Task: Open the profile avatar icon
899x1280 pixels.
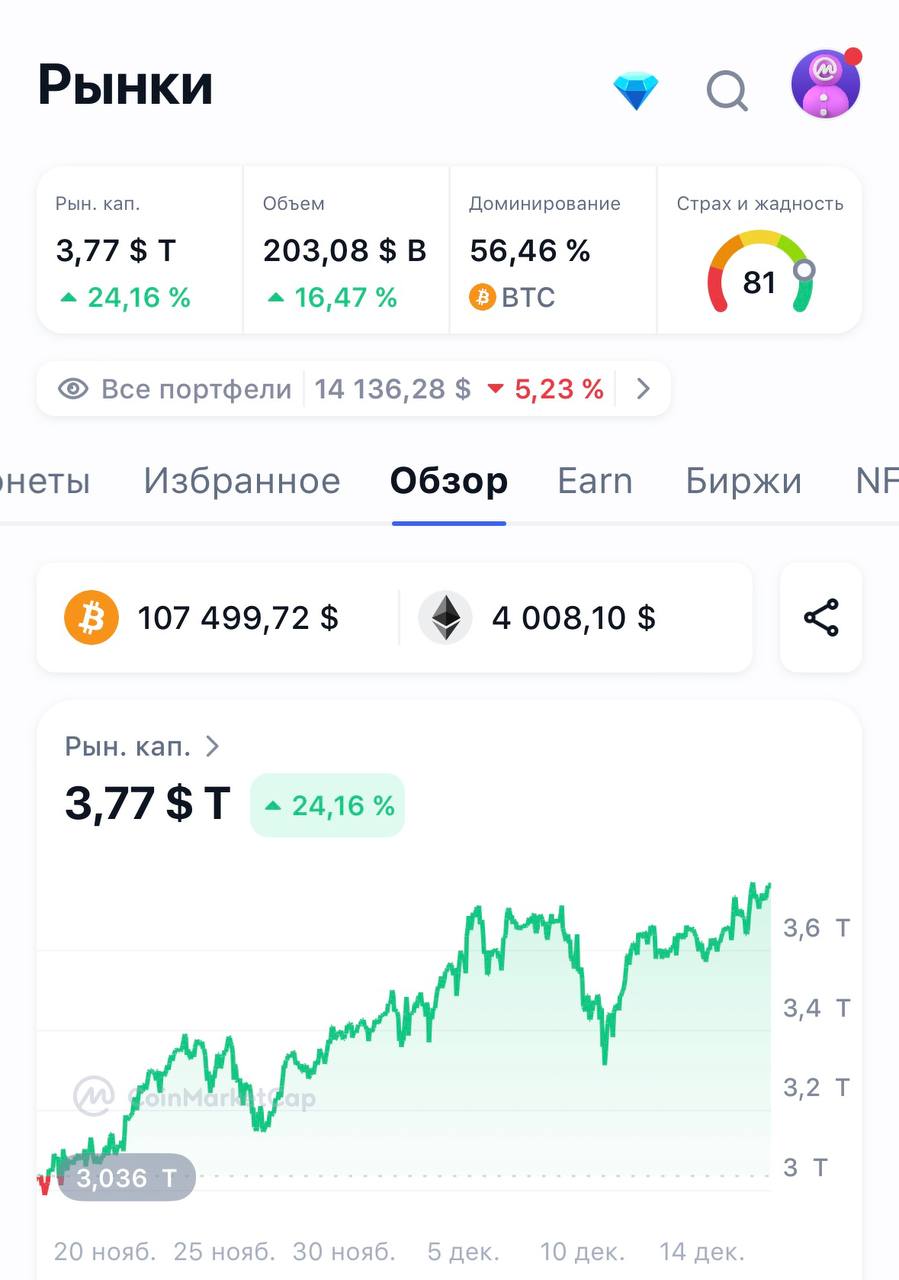Action: pos(826,84)
